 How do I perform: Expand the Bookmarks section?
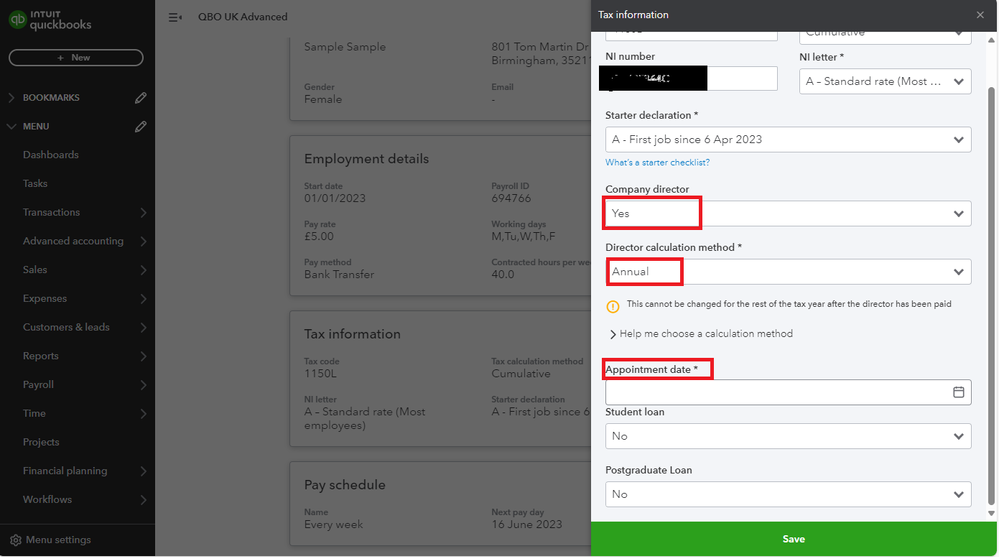point(12,98)
